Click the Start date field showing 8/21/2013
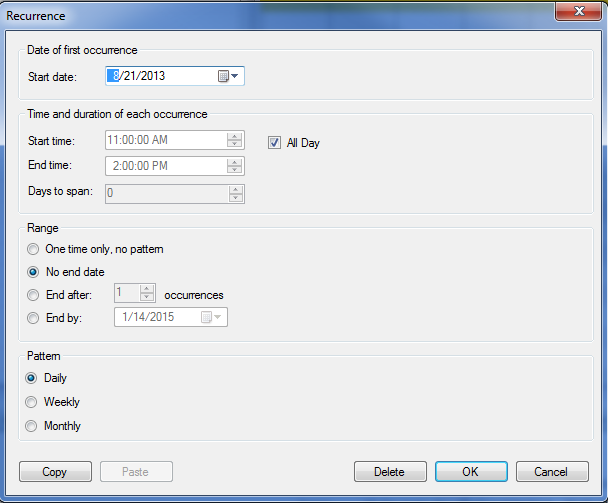The width and height of the screenshot is (608, 503). coord(175,76)
